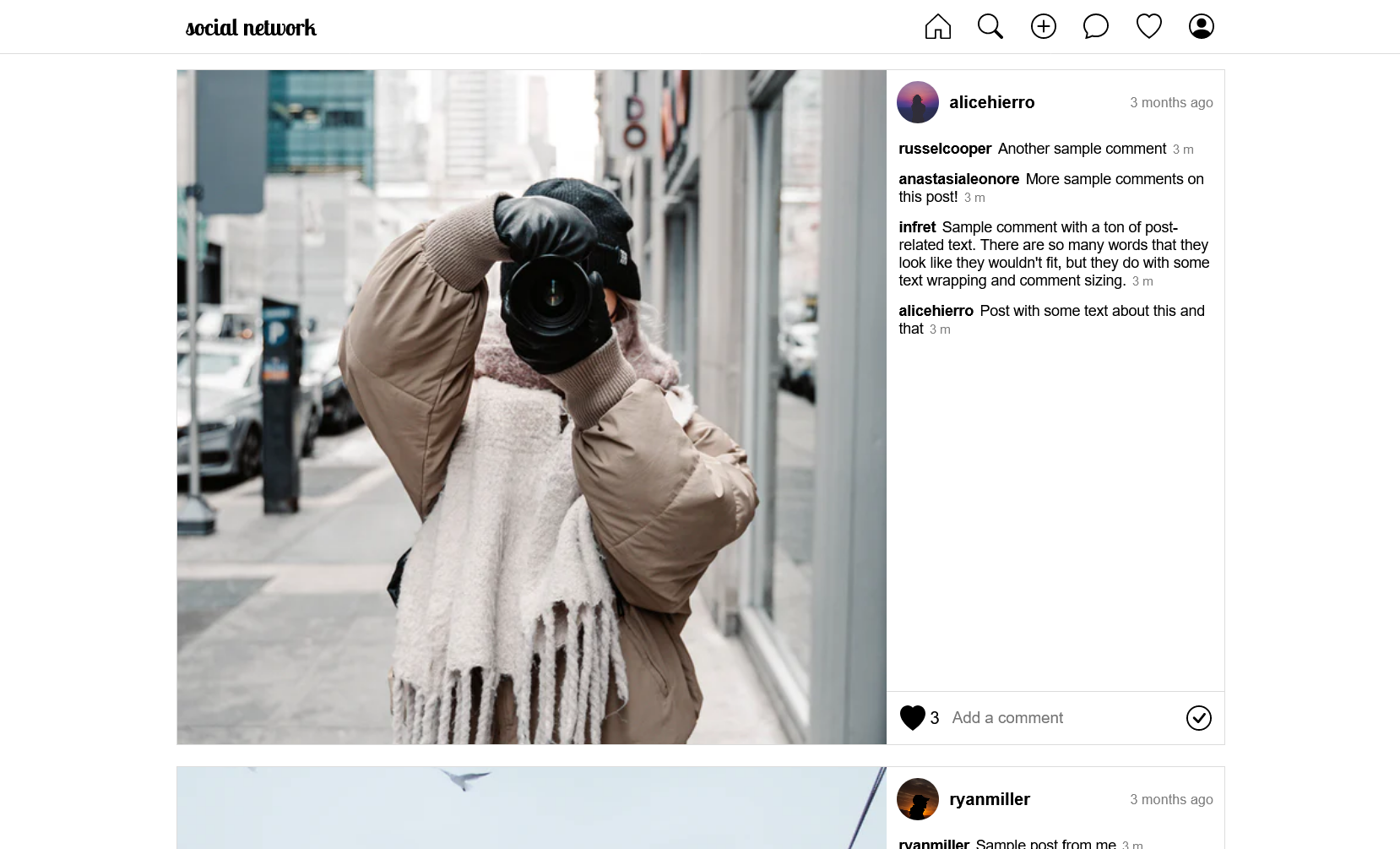Open russelcooper's profile from comment

[945, 149]
